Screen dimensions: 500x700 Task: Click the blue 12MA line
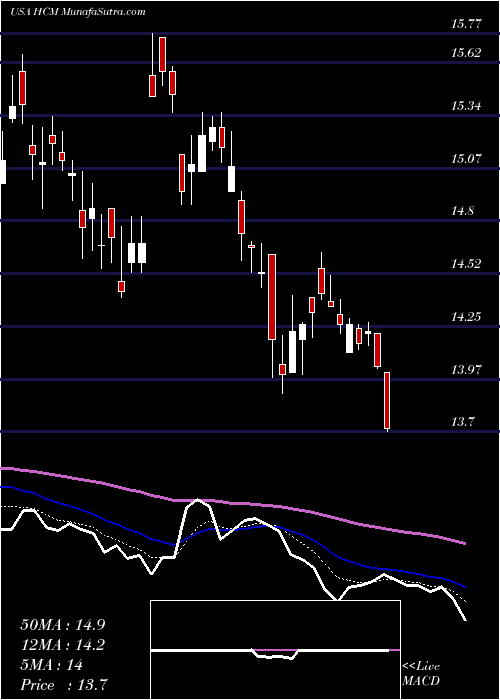[x=233, y=529]
